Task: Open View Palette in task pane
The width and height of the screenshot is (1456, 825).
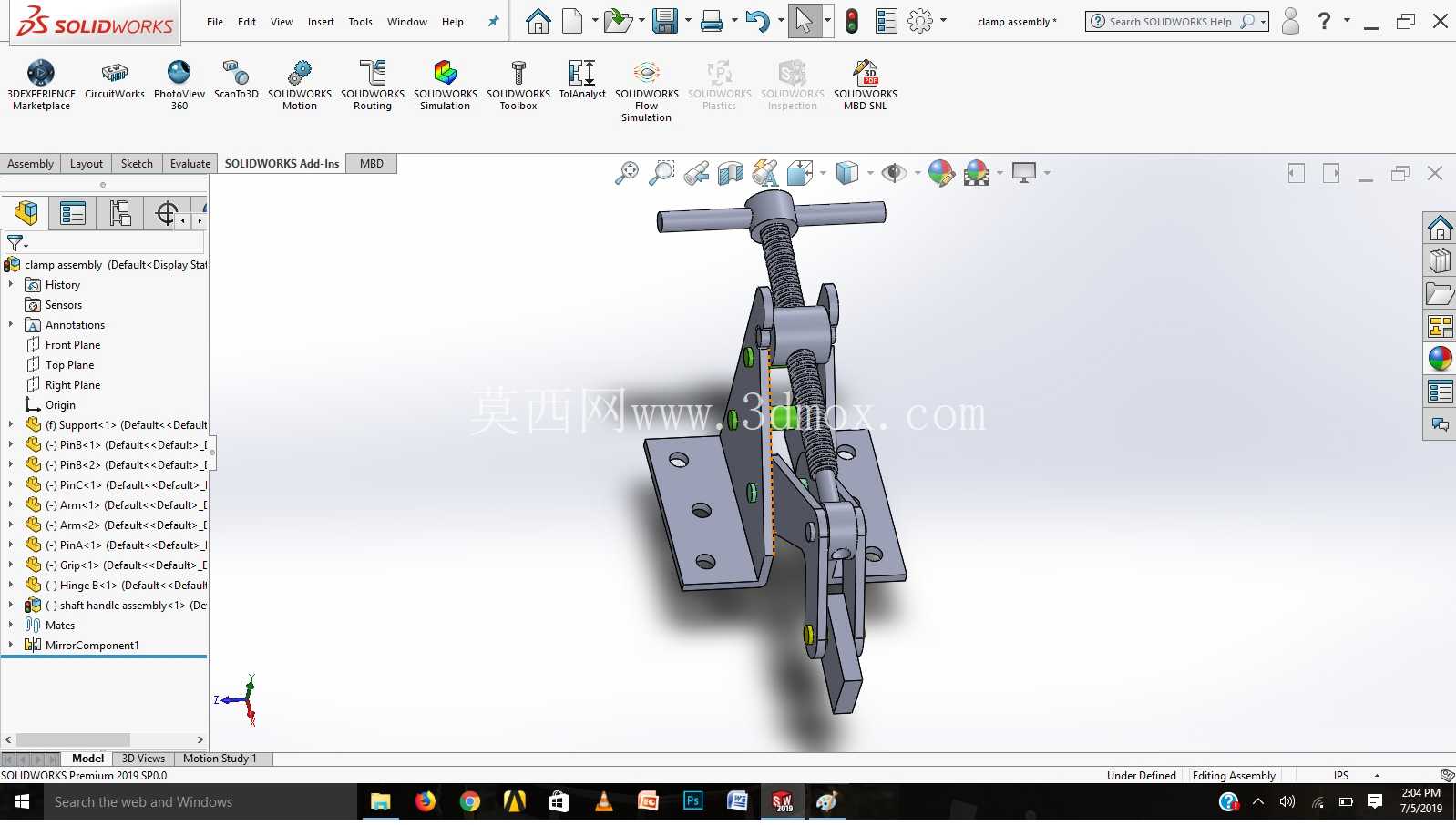Action: tap(1440, 326)
